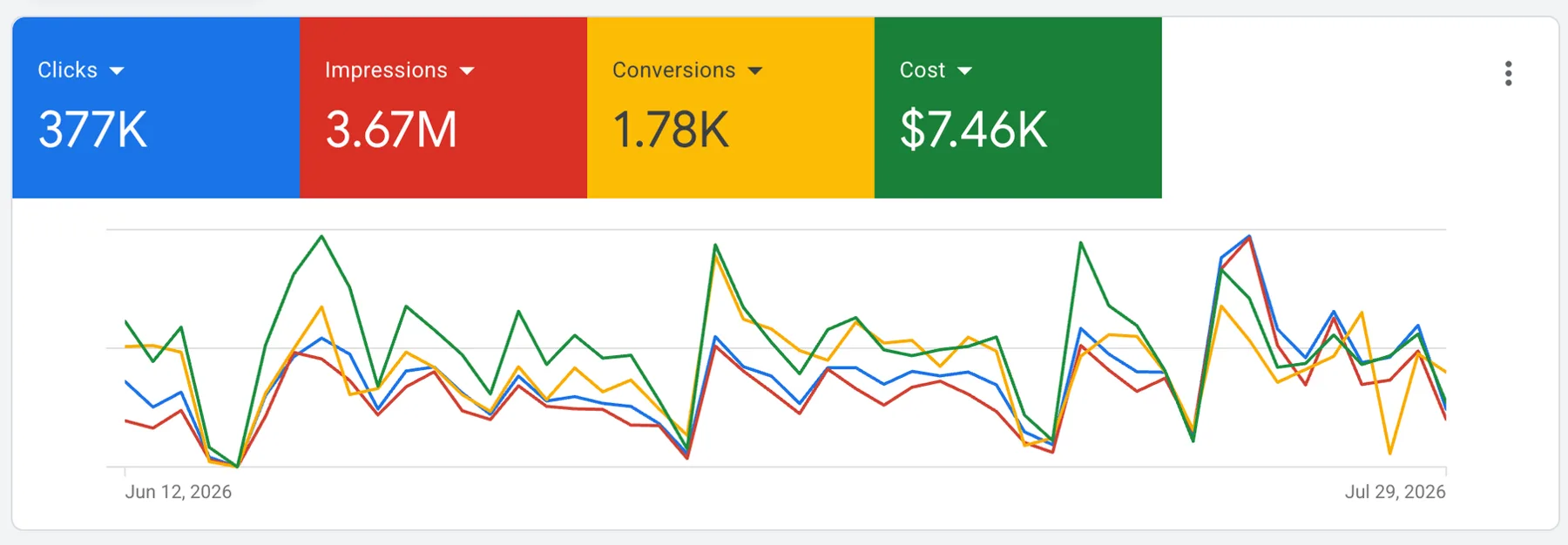The image size is (1568, 545).
Task: Expand the Cost metric dropdown arrow
Action: click(964, 71)
